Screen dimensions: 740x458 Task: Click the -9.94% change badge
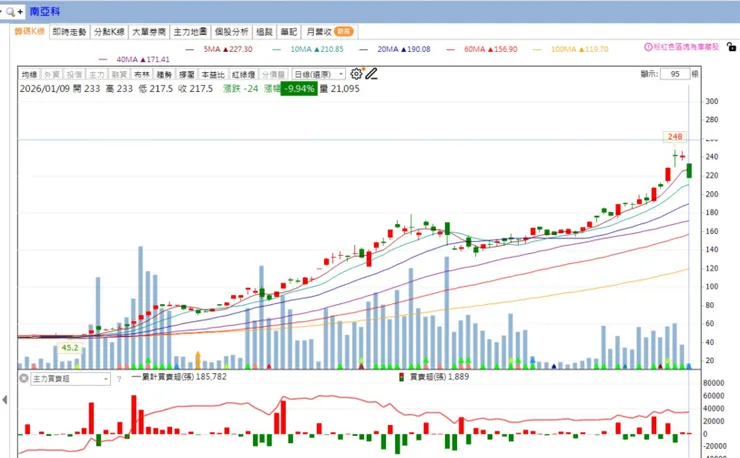point(299,89)
